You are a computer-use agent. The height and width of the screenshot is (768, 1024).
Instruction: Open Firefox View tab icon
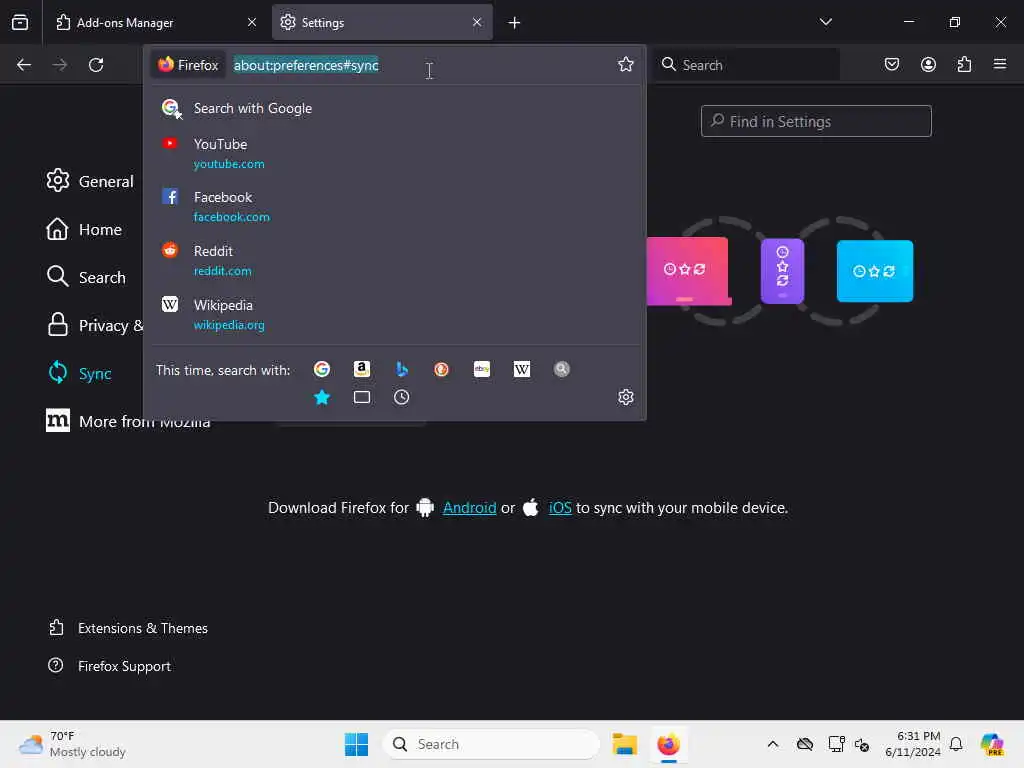20,22
